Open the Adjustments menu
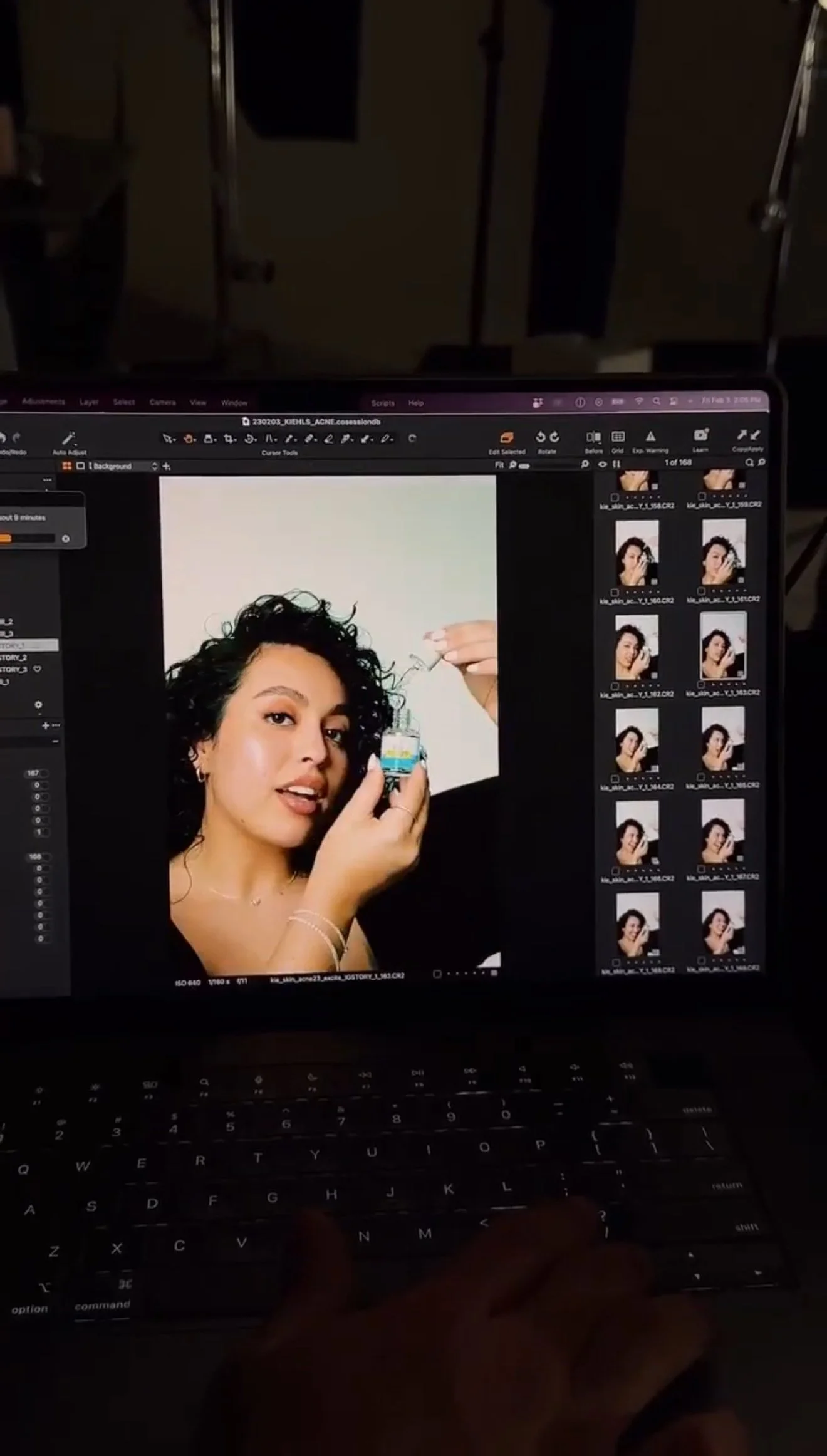The height and width of the screenshot is (1456, 827). tap(43, 402)
